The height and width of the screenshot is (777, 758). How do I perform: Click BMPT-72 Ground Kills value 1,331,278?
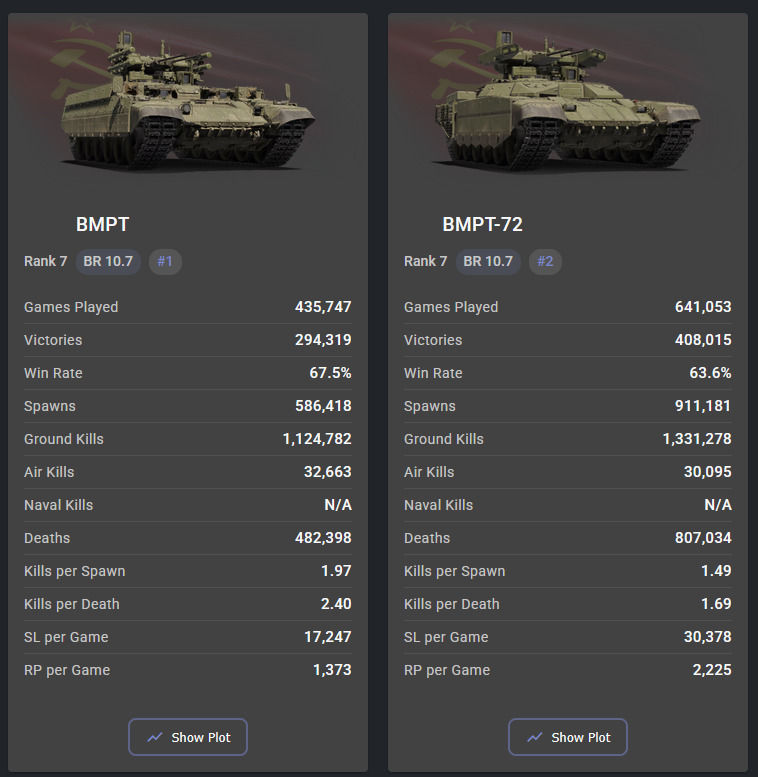[x=697, y=439]
